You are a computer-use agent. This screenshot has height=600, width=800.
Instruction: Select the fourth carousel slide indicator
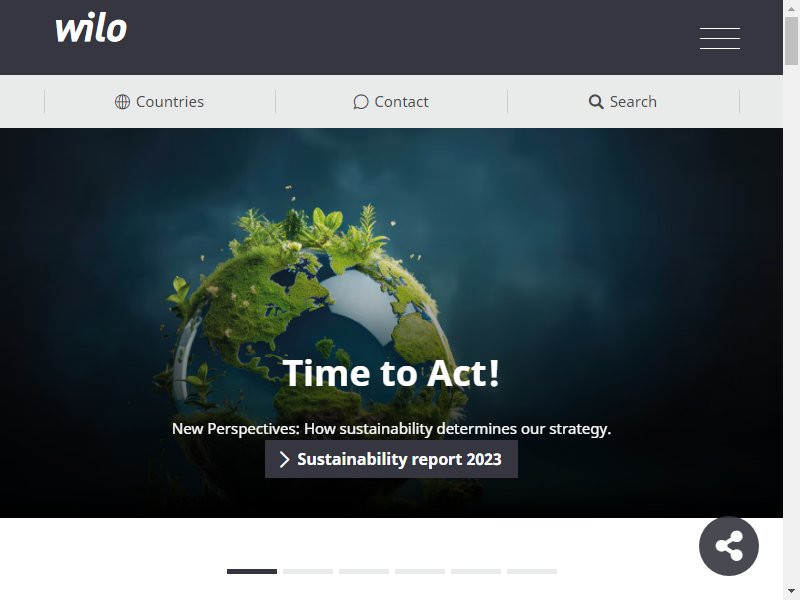(420, 571)
